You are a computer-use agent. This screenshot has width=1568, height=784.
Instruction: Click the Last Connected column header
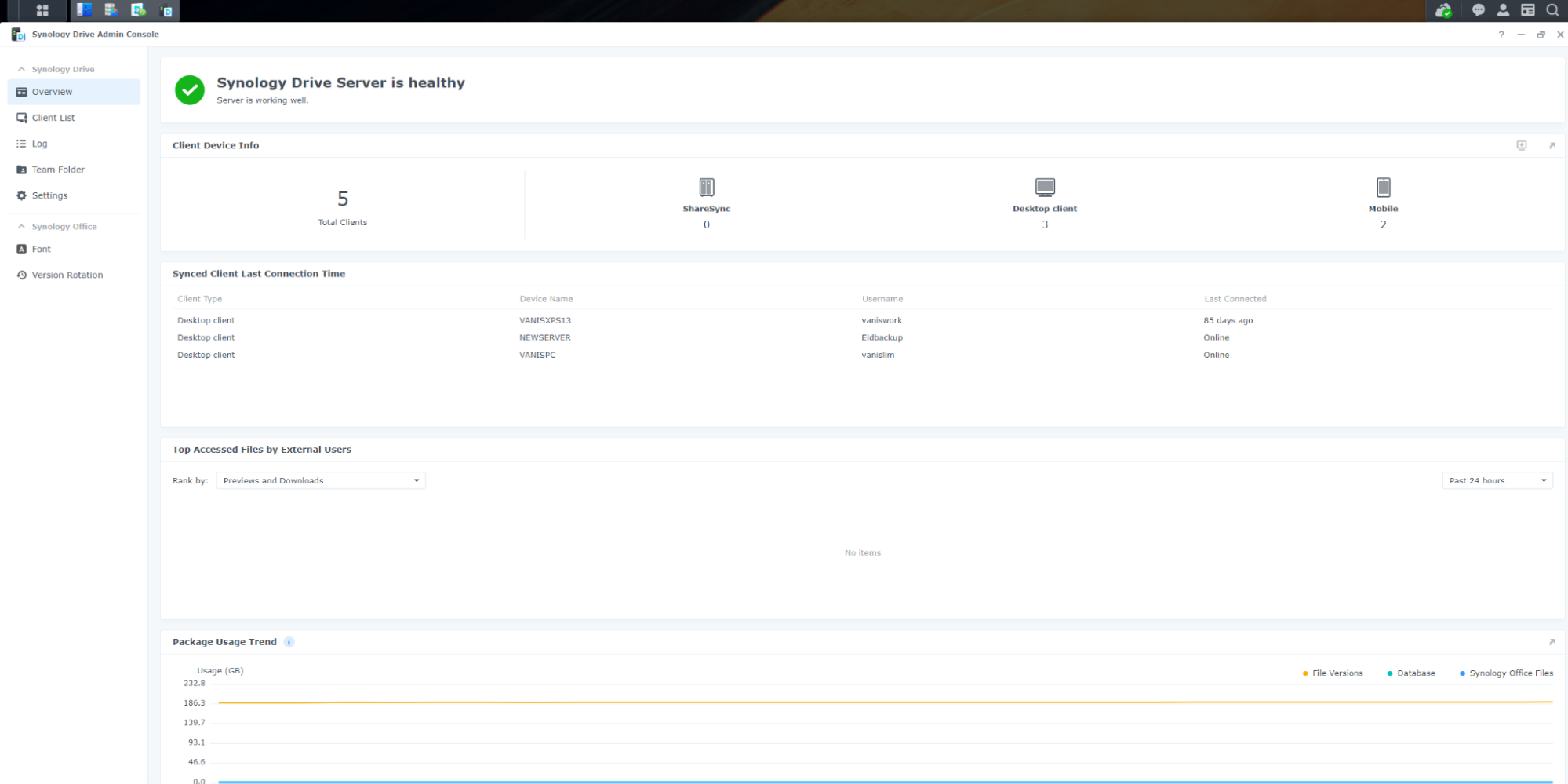coord(1235,299)
